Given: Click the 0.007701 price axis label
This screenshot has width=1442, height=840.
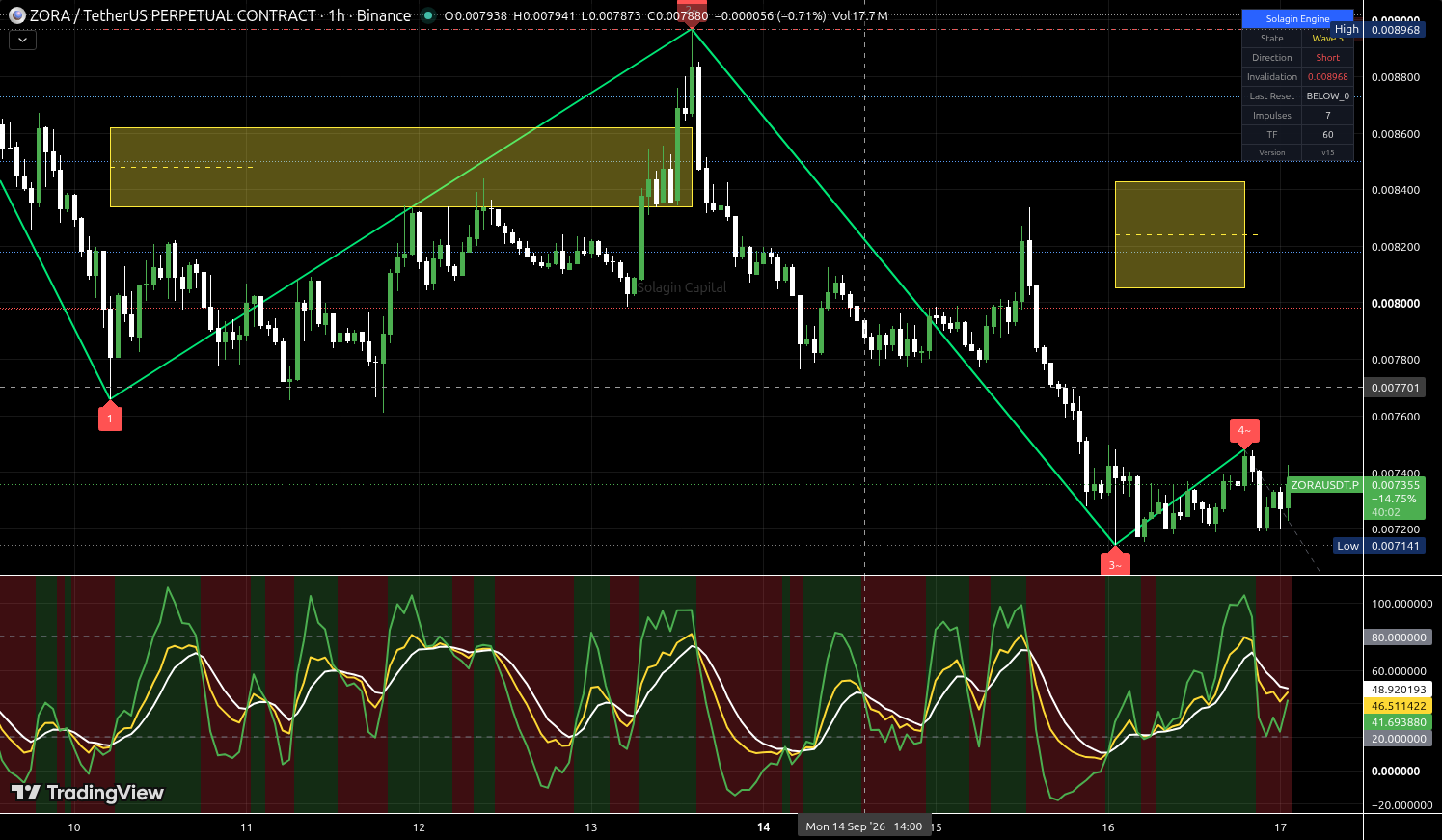Looking at the screenshot, I should point(1395,388).
